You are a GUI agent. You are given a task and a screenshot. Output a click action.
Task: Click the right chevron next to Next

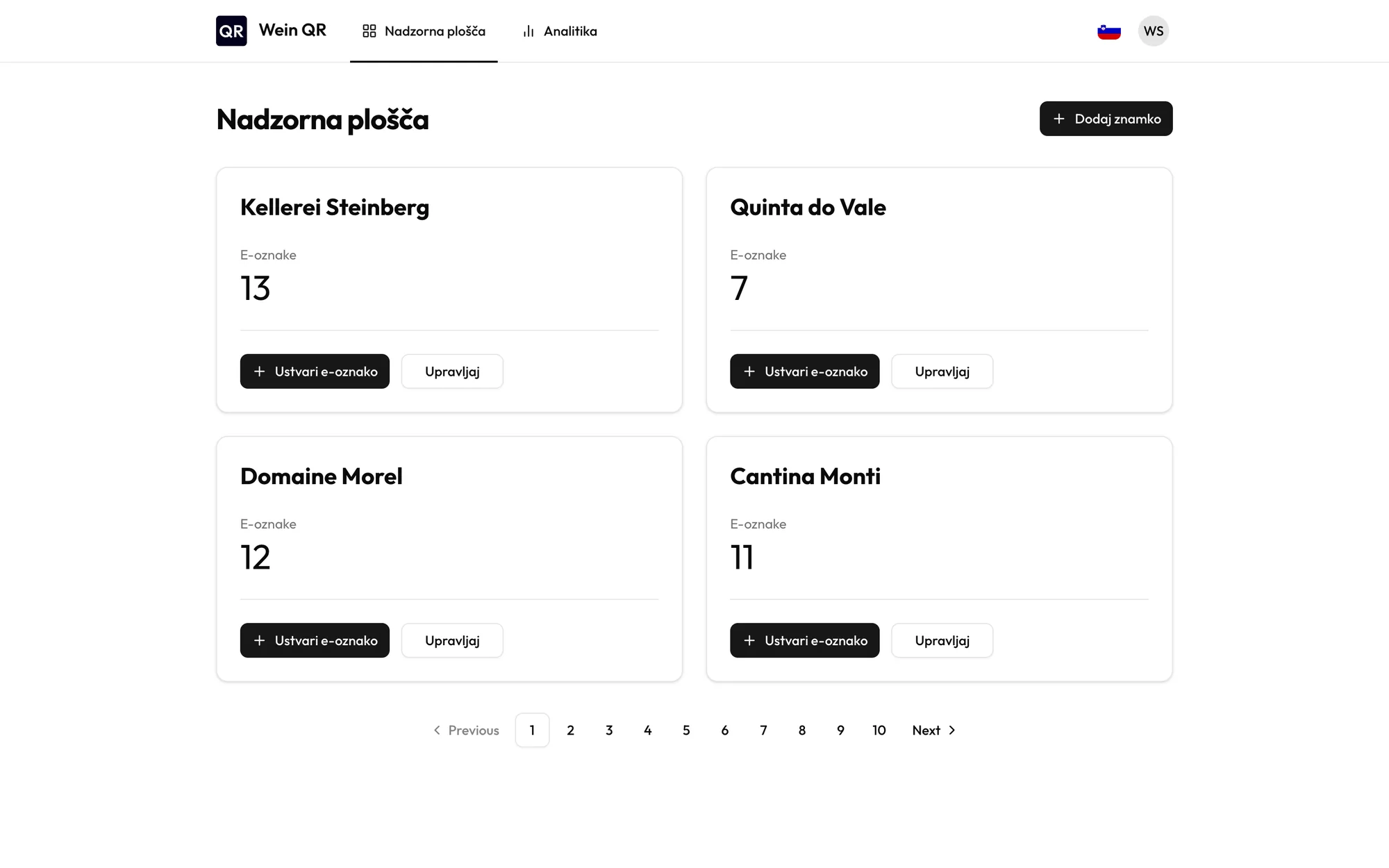(952, 730)
